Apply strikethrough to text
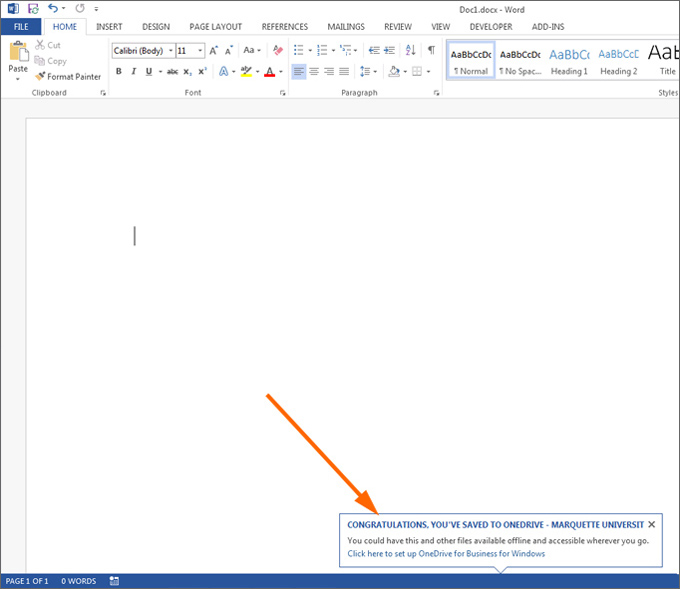 click(172, 71)
